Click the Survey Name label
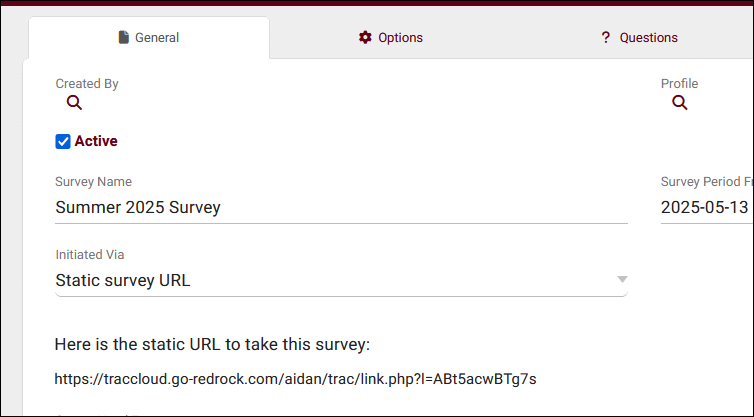The image size is (754, 417). click(93, 182)
